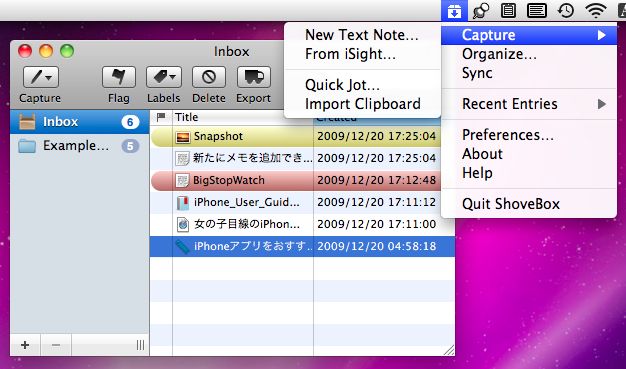Click the clipboard menu bar icon
Image resolution: width=626 pixels, height=369 pixels.
coord(508,11)
